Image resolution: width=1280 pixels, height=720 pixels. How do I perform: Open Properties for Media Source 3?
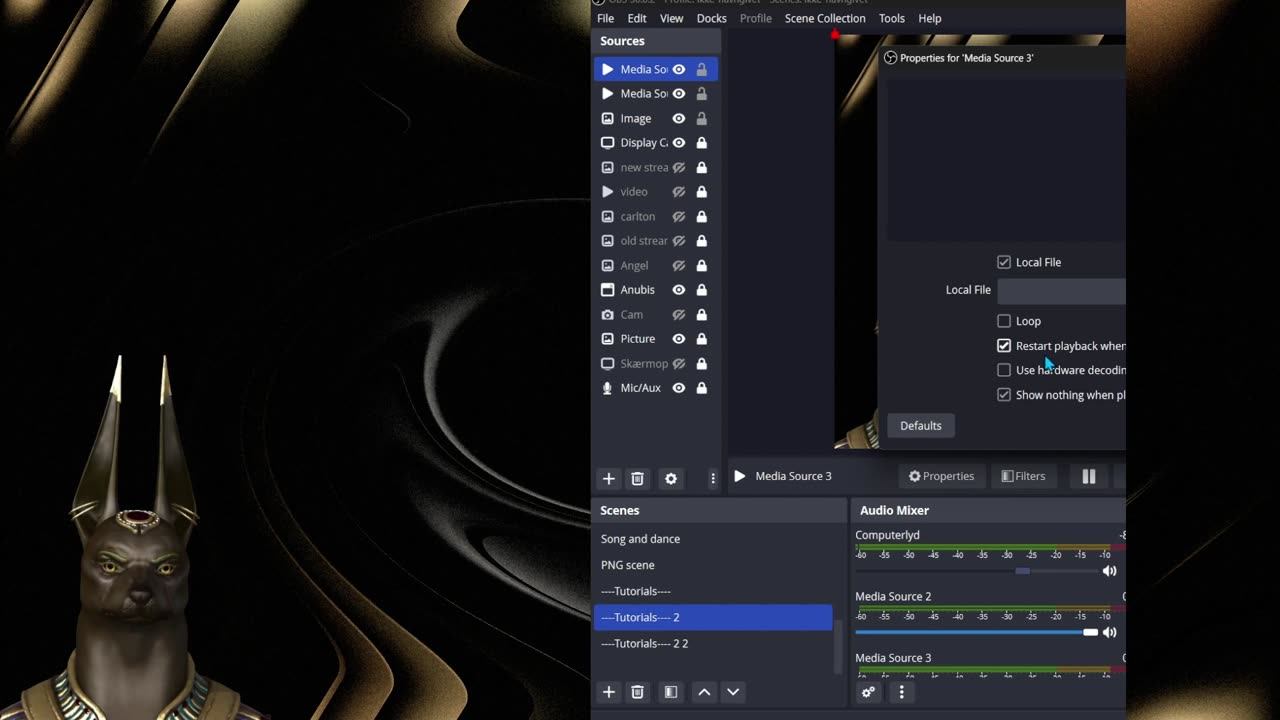pyautogui.click(x=941, y=476)
